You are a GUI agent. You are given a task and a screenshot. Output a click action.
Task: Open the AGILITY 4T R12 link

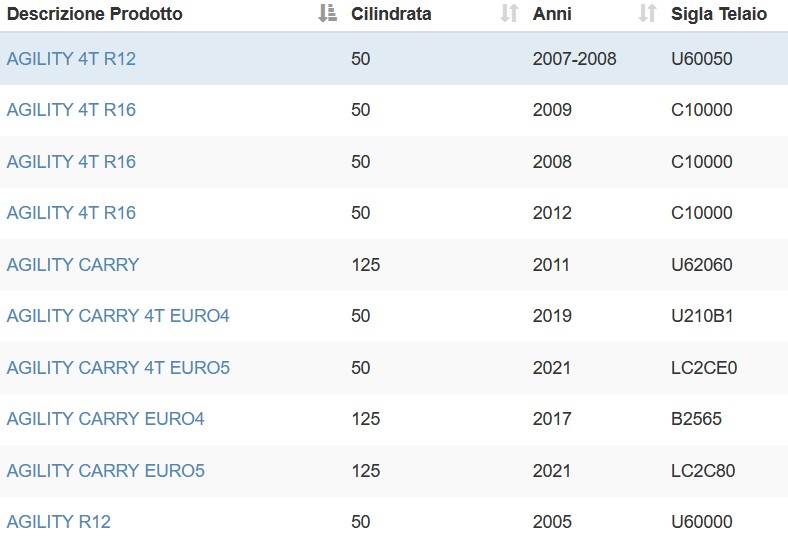[71, 59]
